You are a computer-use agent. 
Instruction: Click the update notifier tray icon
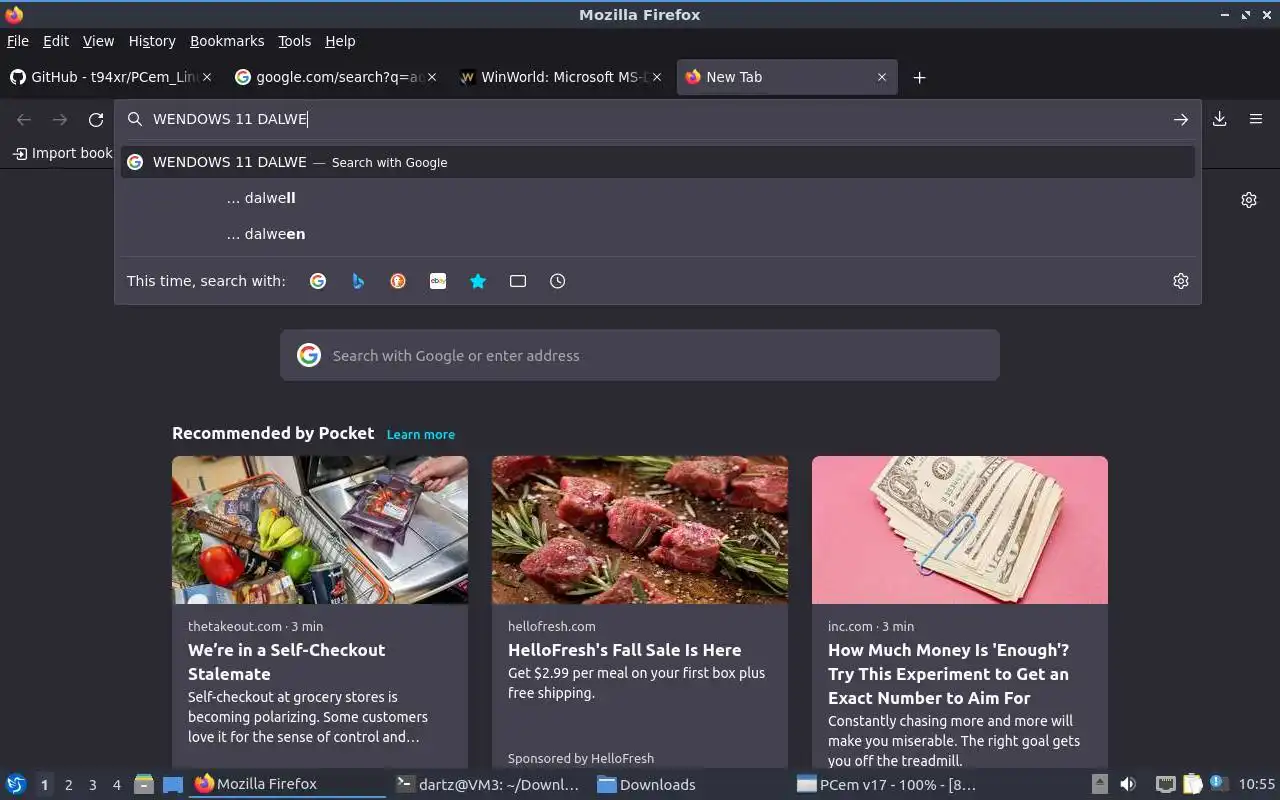1218,783
